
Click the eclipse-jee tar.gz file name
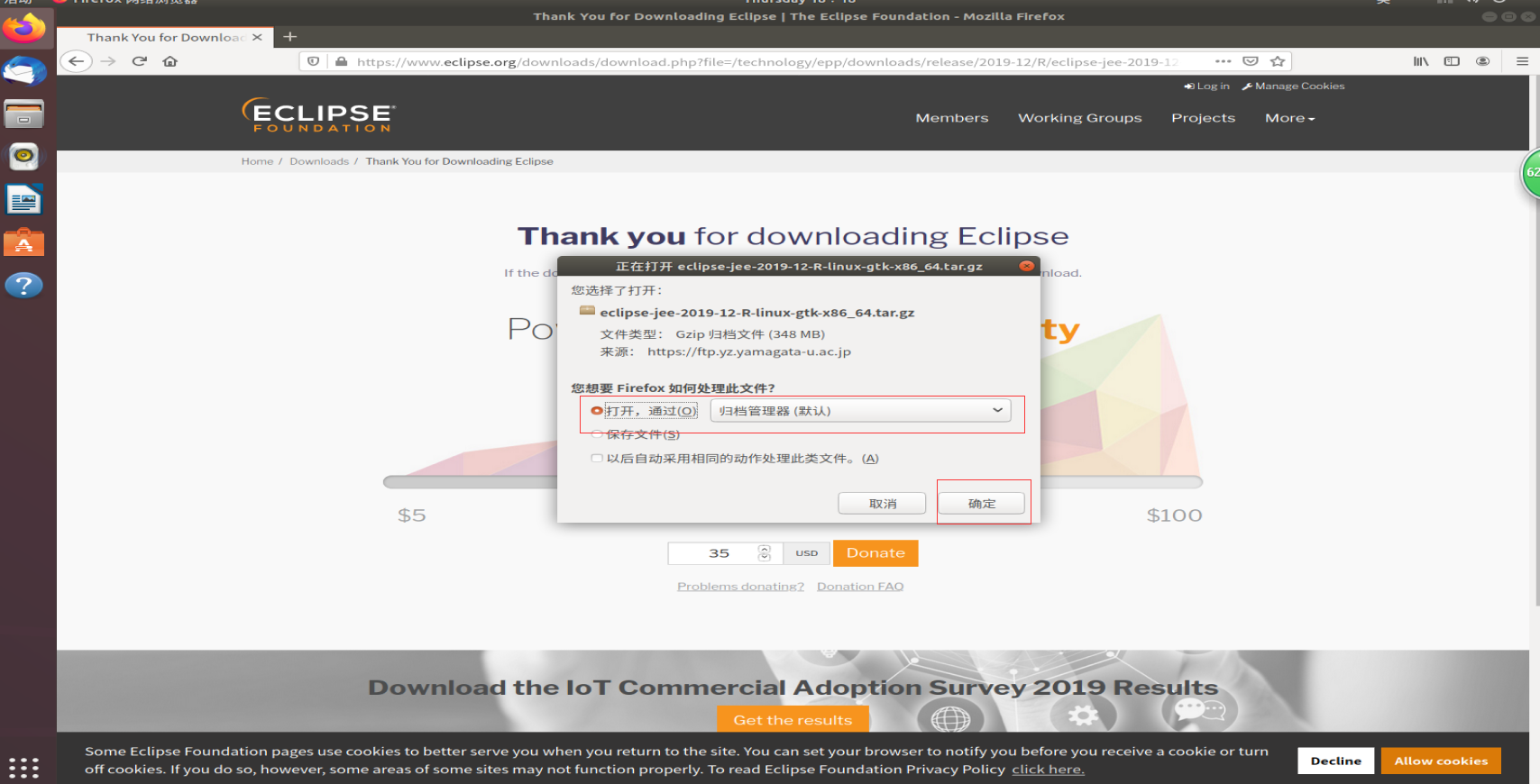click(x=756, y=313)
